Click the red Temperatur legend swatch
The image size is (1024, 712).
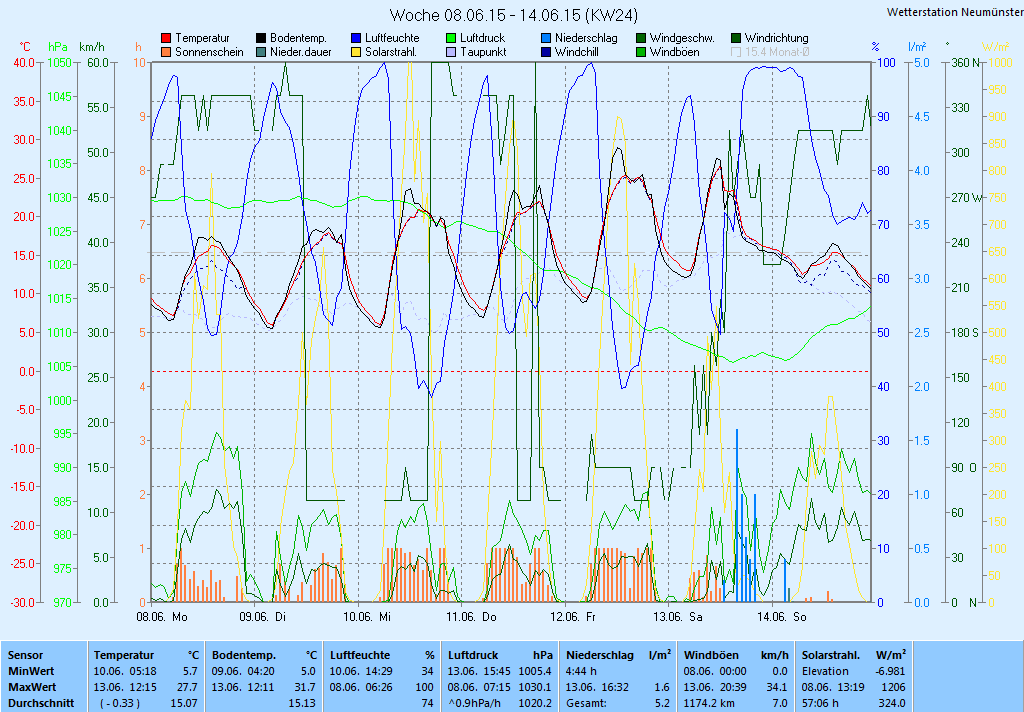[x=166, y=39]
